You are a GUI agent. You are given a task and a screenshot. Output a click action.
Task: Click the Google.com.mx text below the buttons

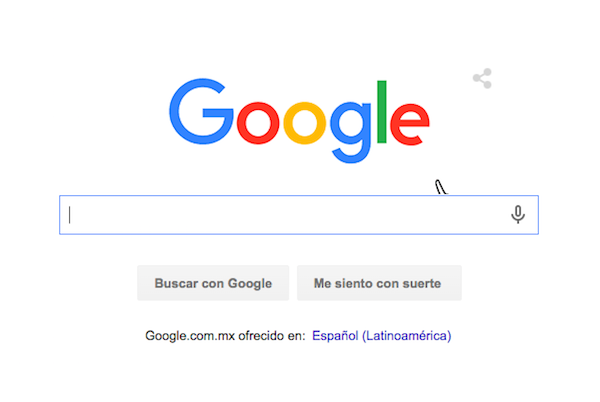[x=190, y=336]
